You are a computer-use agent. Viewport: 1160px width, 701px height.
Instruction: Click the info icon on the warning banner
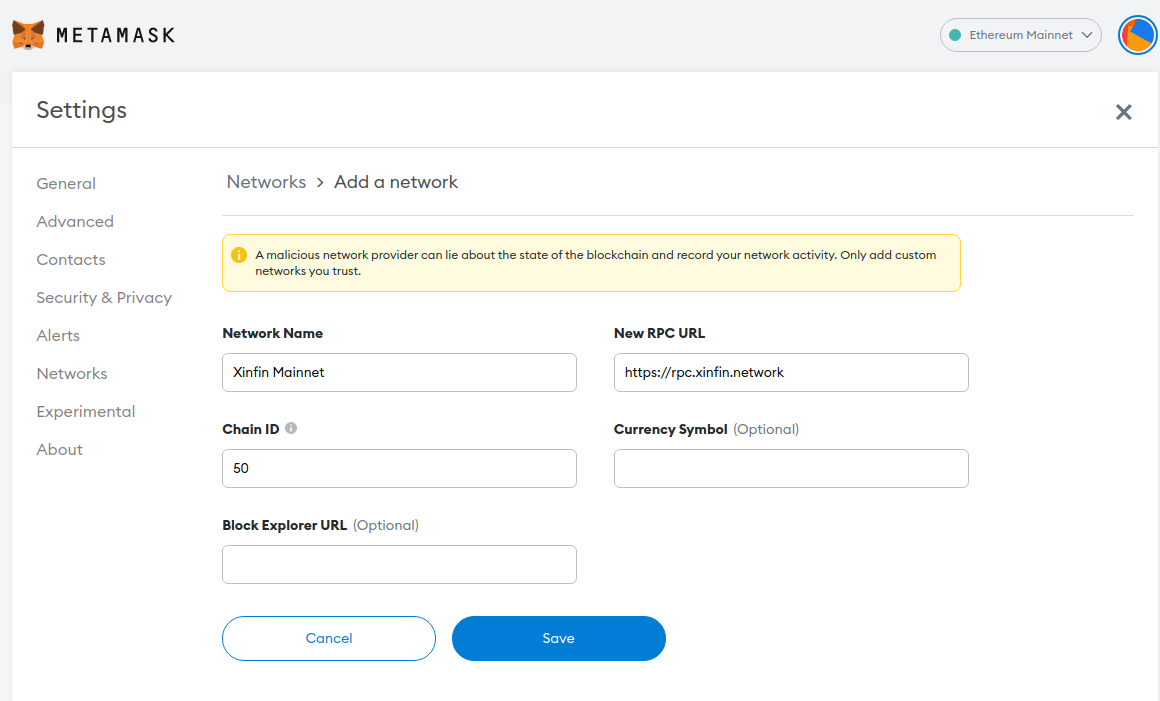(x=239, y=254)
